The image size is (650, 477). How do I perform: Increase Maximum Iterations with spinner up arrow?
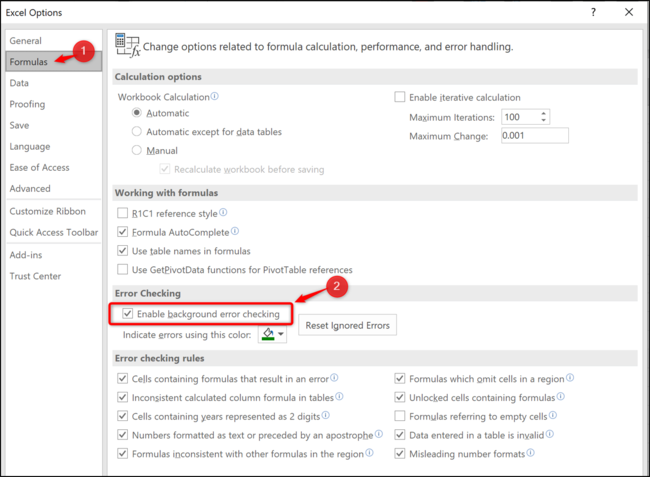pyautogui.click(x=543, y=113)
